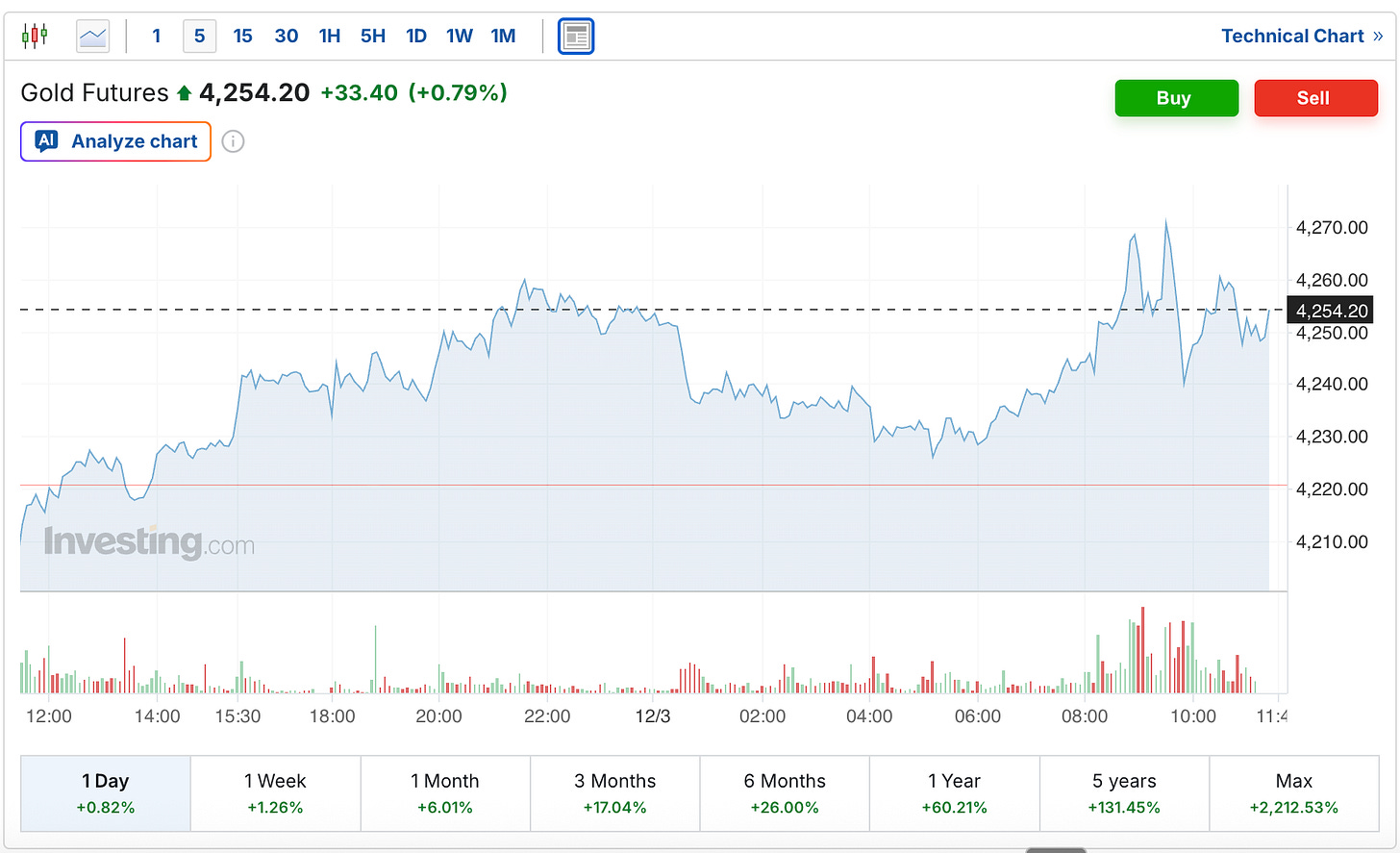Select the 1 Week range tab

coord(275,793)
